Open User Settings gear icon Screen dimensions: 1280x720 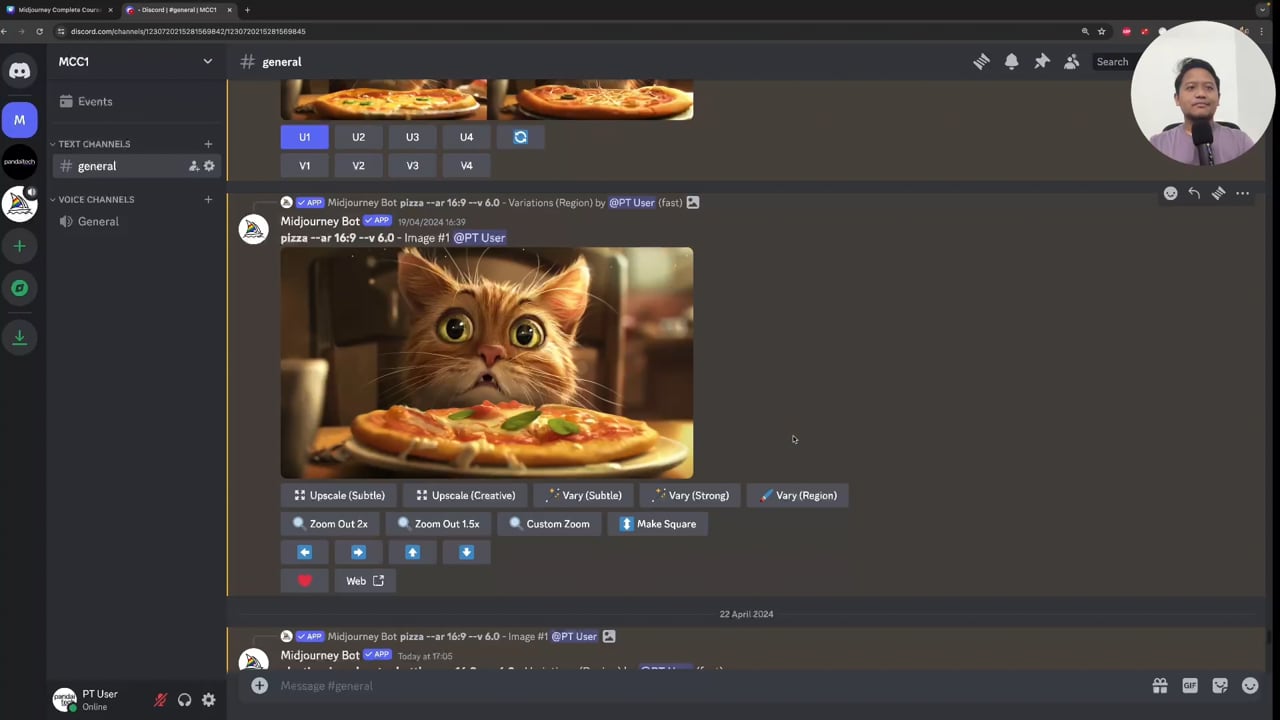tap(208, 700)
